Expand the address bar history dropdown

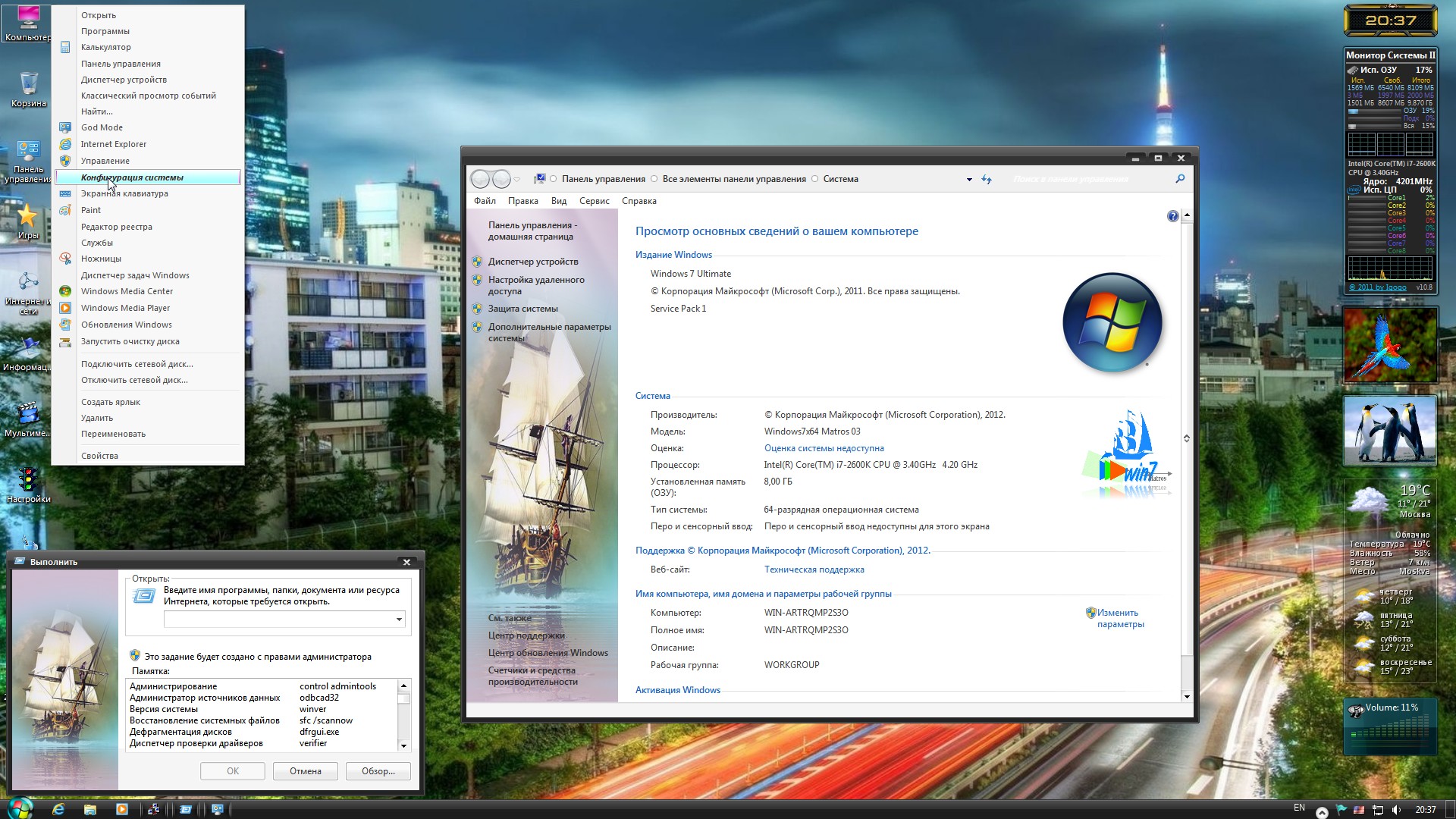[x=969, y=180]
